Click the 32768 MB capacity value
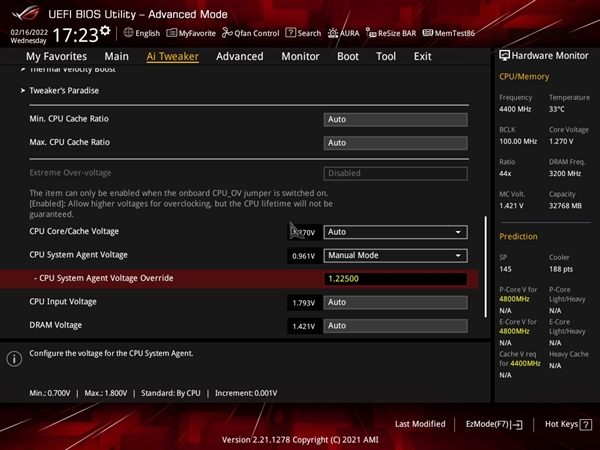The height and width of the screenshot is (450, 600). tap(565, 206)
